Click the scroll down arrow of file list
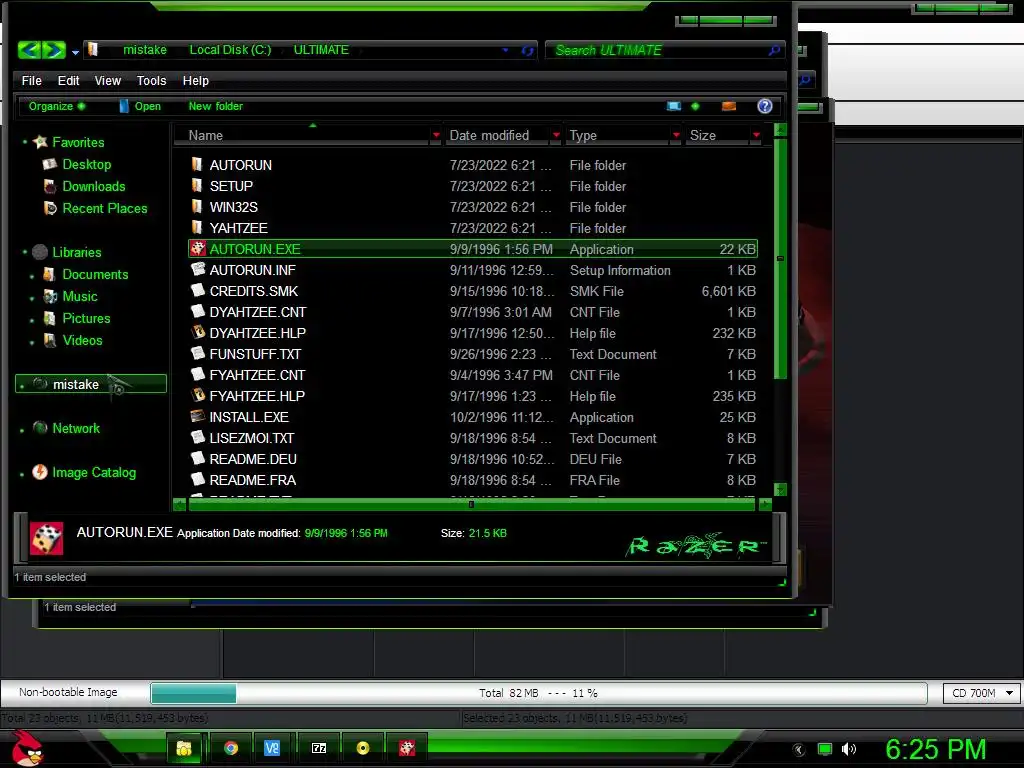Viewport: 1024px width, 768px height. [x=780, y=489]
